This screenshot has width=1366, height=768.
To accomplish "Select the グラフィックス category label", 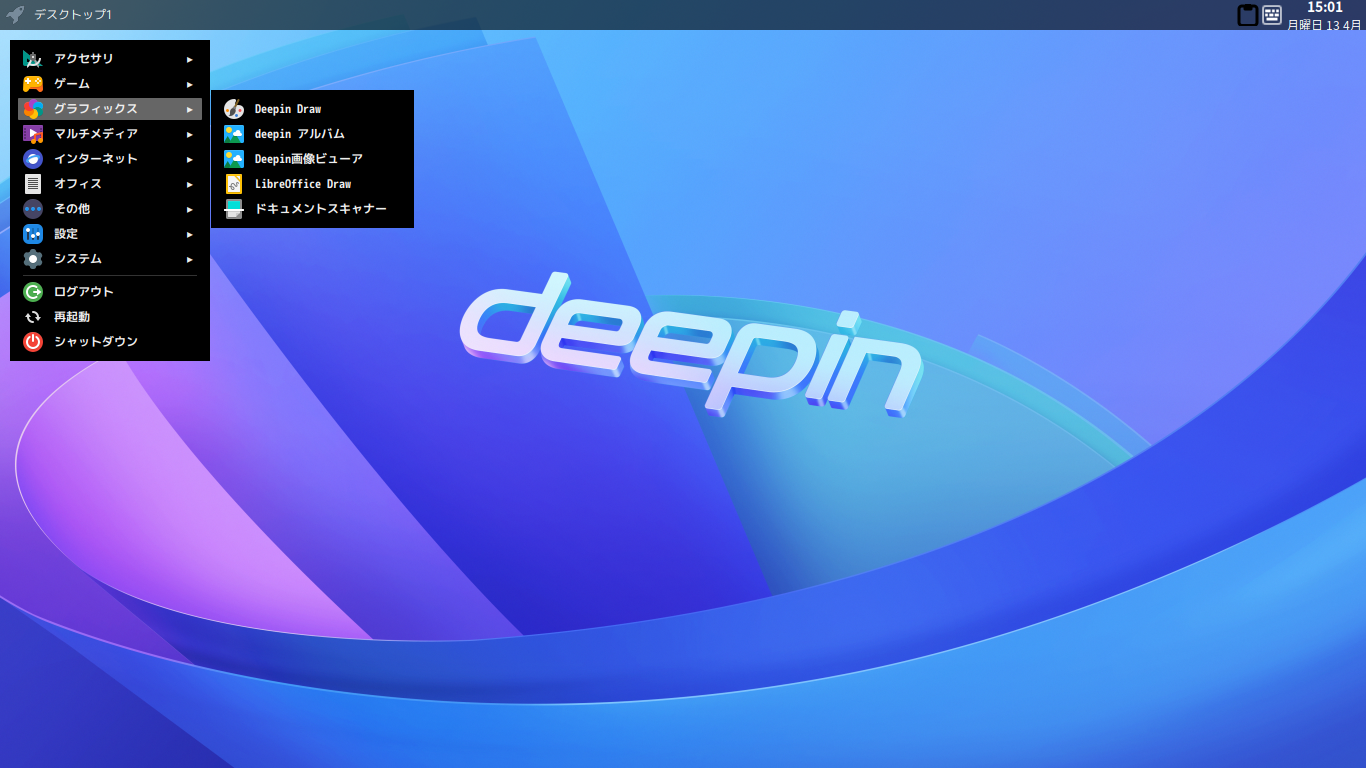I will [x=96, y=109].
